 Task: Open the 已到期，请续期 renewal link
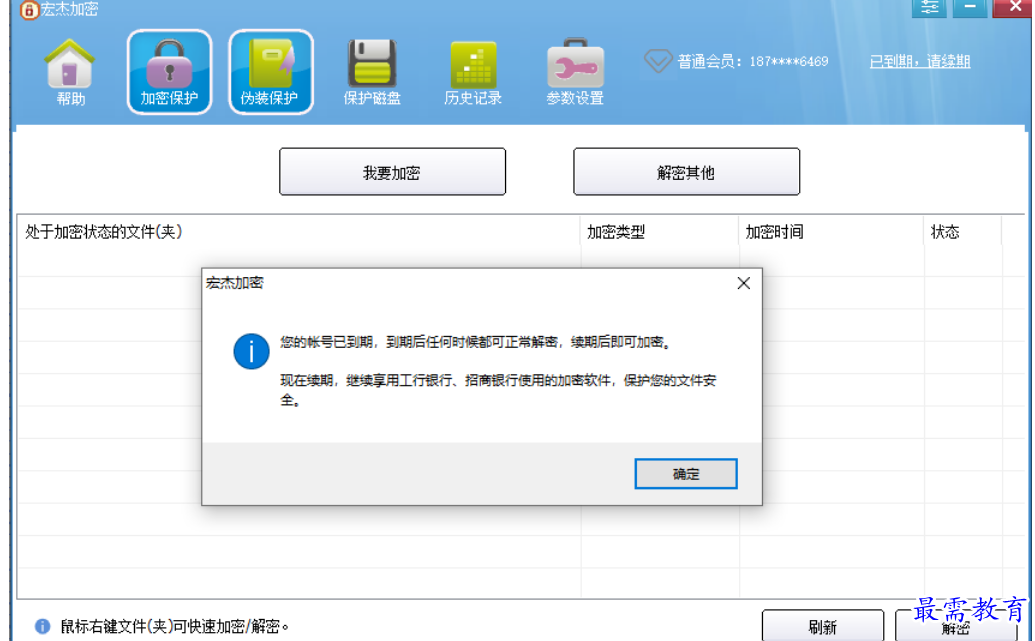pyautogui.click(x=920, y=61)
